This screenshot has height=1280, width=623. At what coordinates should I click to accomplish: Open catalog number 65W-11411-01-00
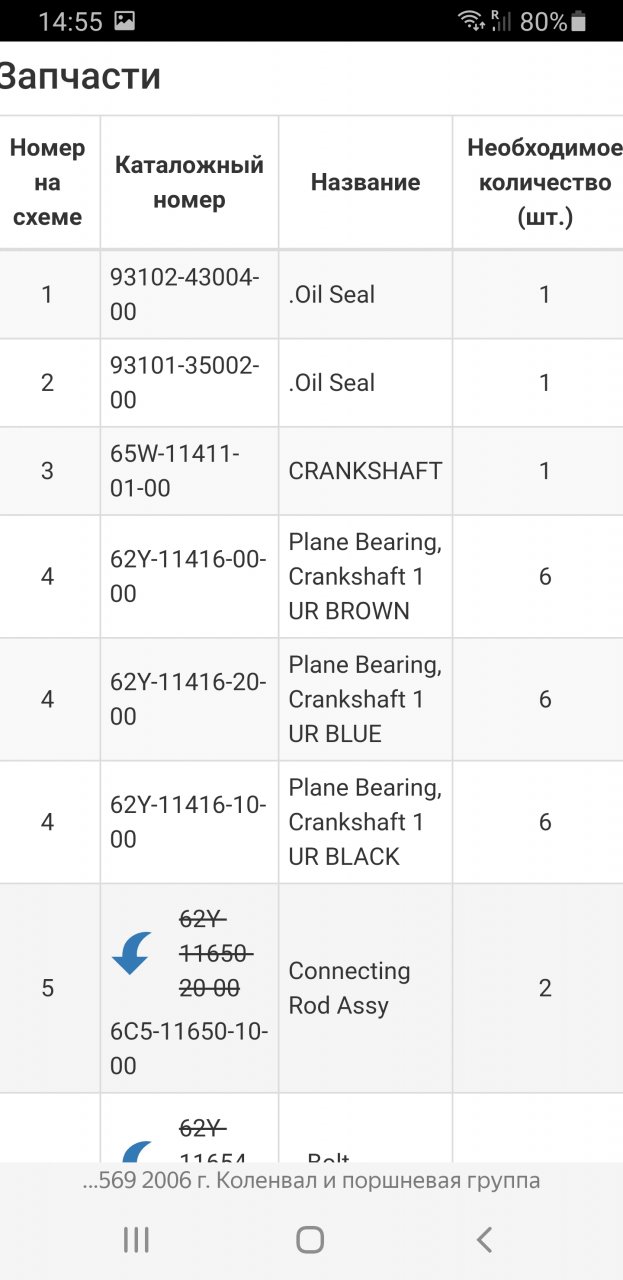pos(175,471)
